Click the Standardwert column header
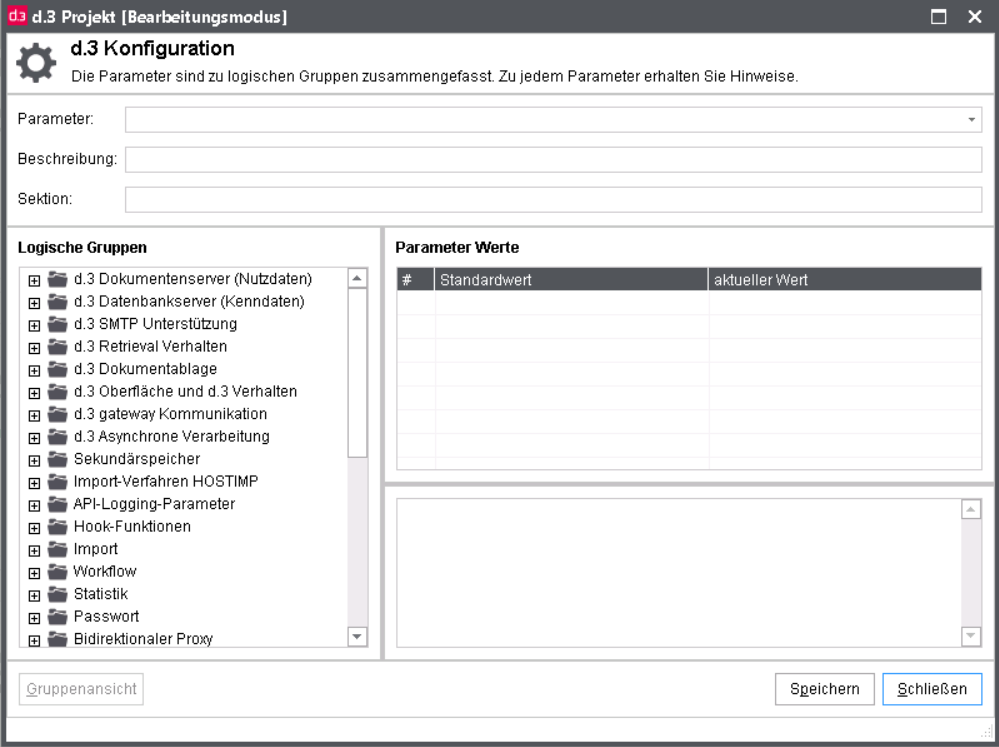This screenshot has width=999, height=747. click(x=571, y=280)
